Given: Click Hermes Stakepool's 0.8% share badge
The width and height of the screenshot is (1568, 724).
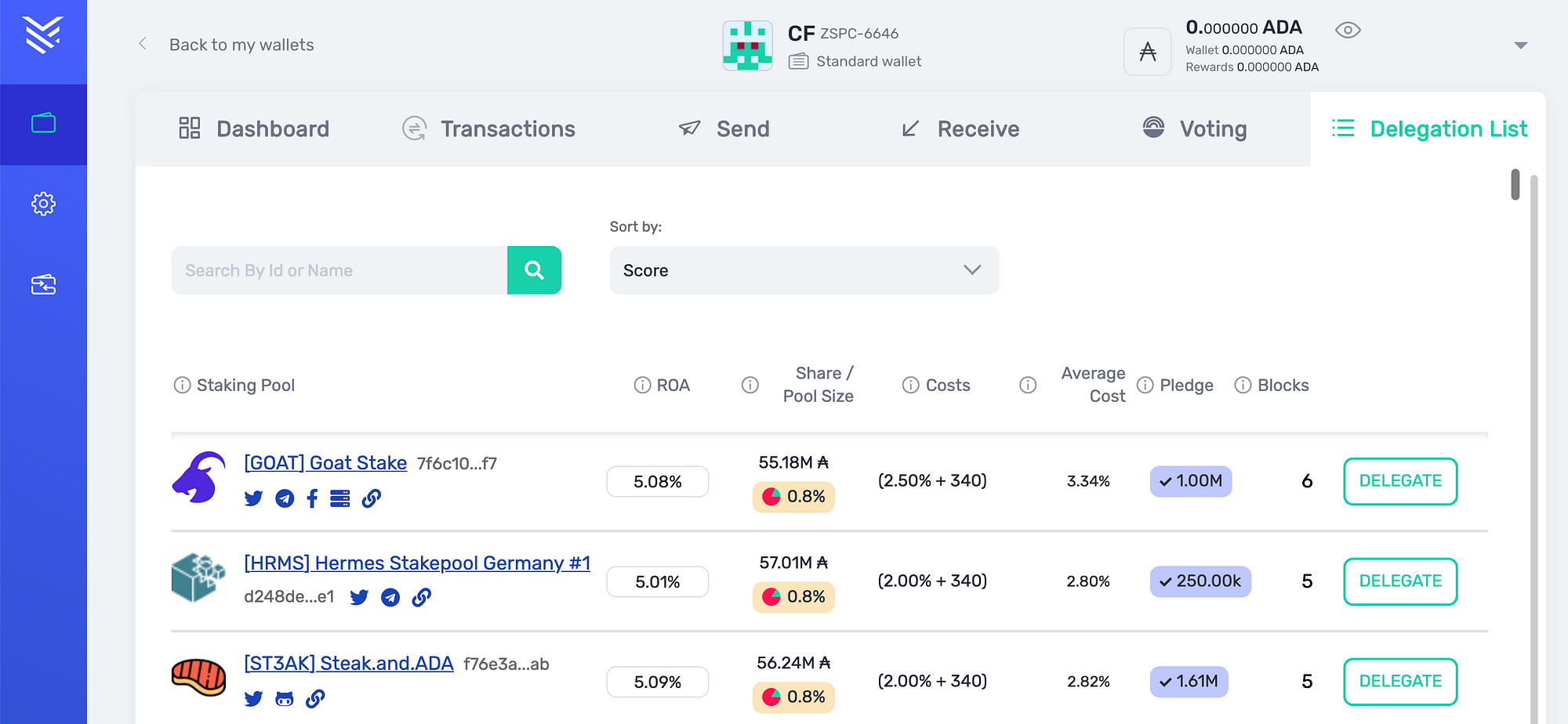Looking at the screenshot, I should click(x=793, y=597).
